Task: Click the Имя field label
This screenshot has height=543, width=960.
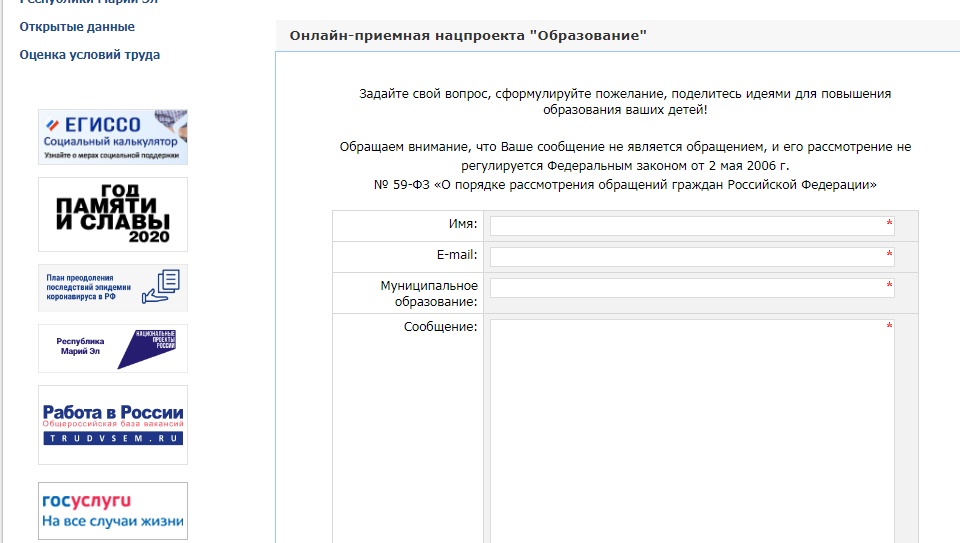Action: 464,224
